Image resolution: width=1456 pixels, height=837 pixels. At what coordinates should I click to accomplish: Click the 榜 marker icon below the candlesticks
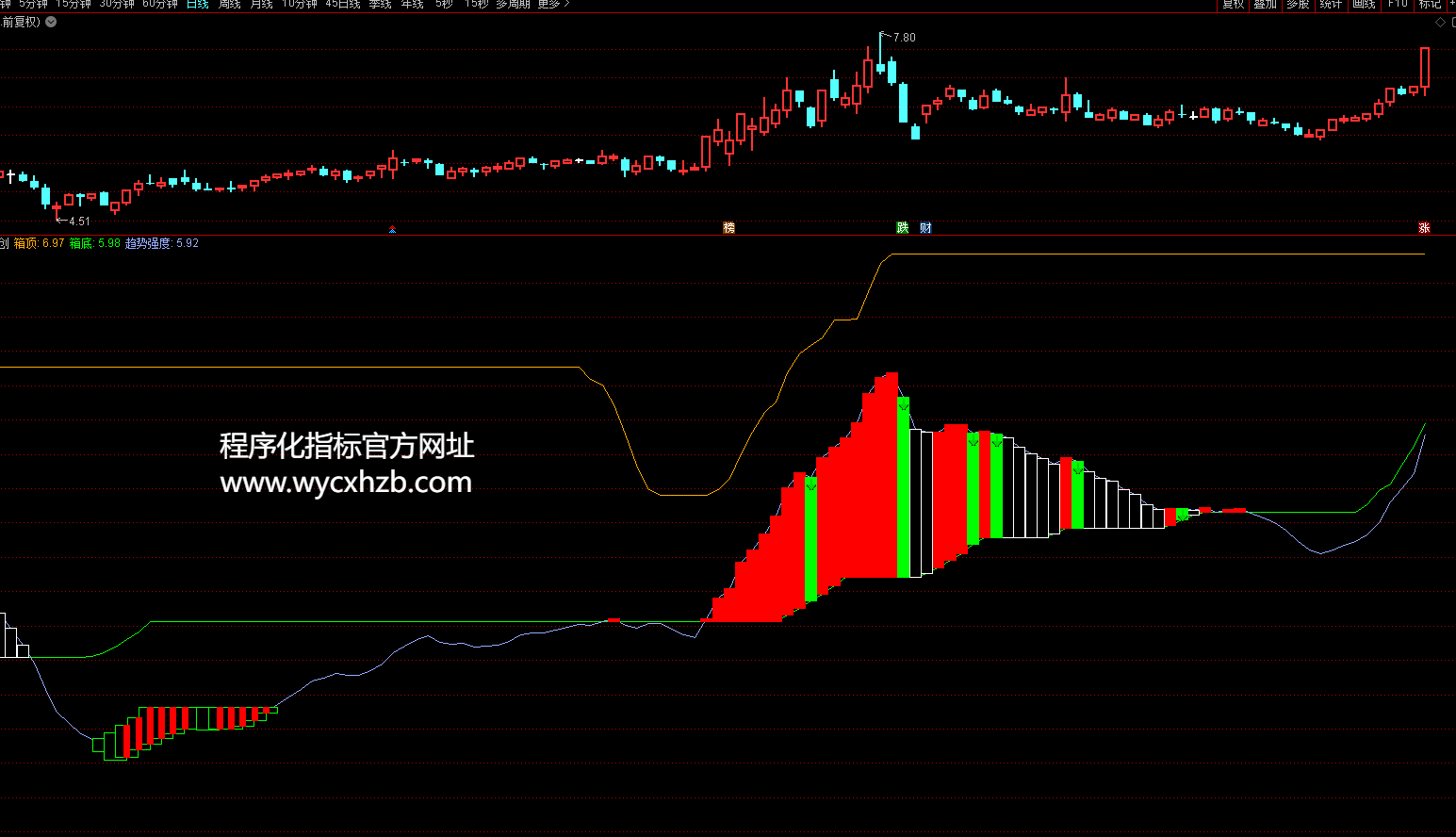point(728,228)
